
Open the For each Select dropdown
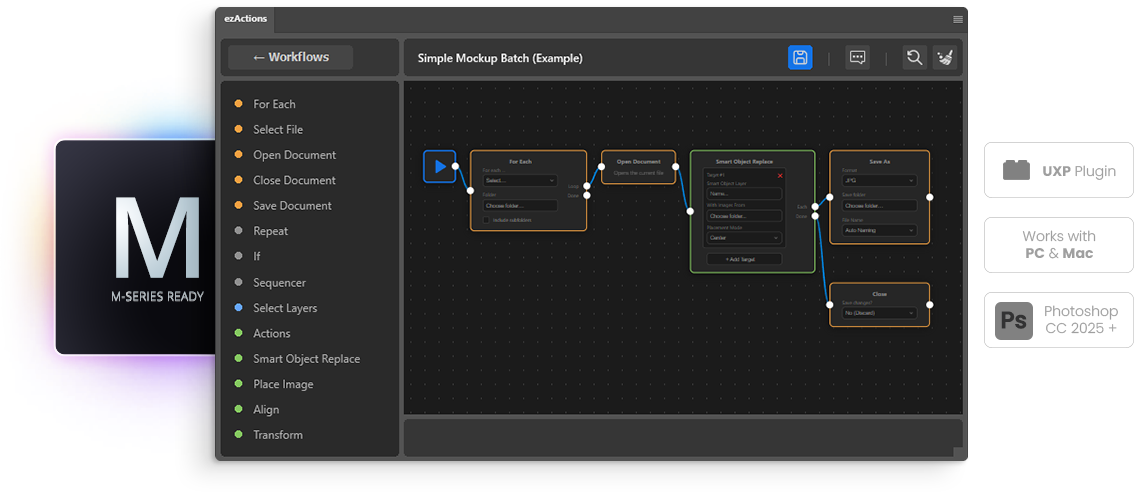click(520, 180)
